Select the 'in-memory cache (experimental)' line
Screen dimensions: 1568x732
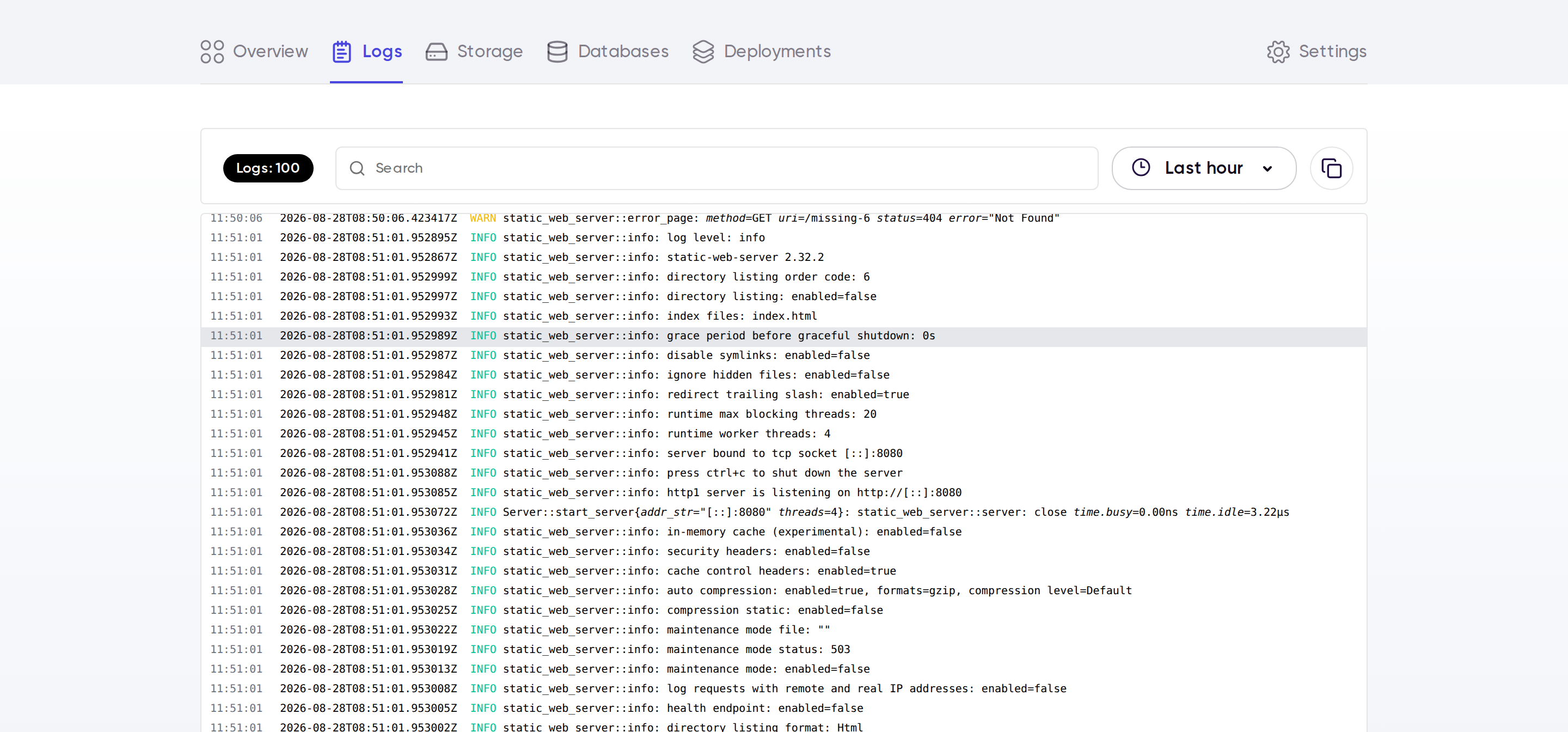pos(783,532)
